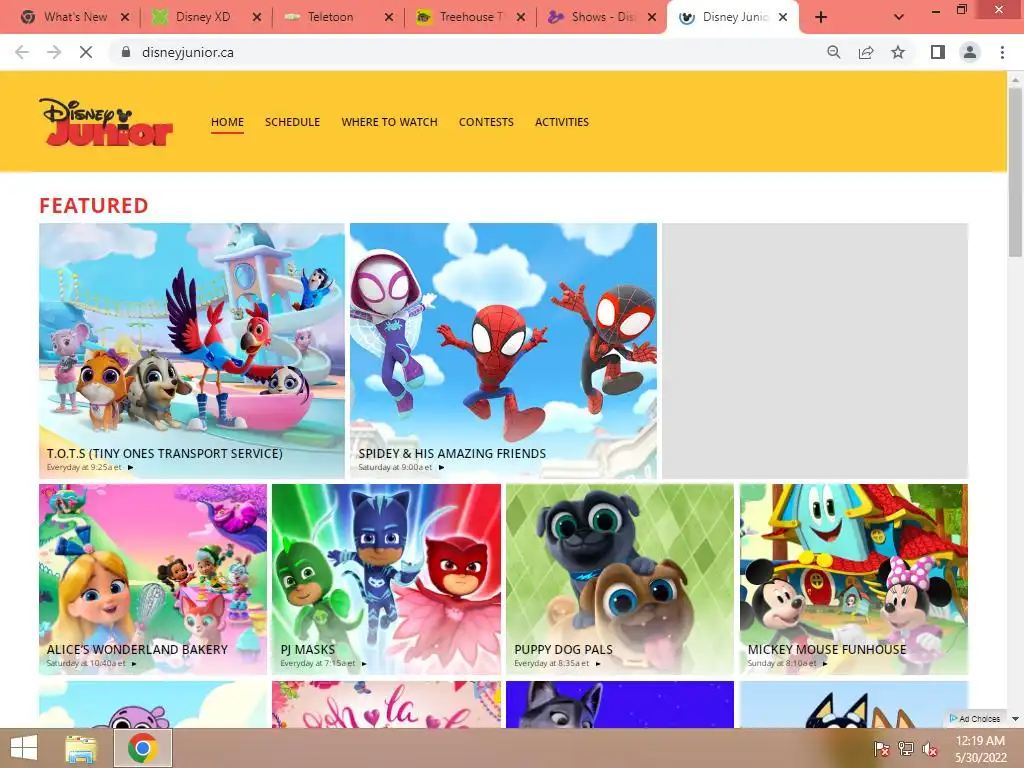The image size is (1024, 768).
Task: Close the What's New tab
Action: [125, 18]
